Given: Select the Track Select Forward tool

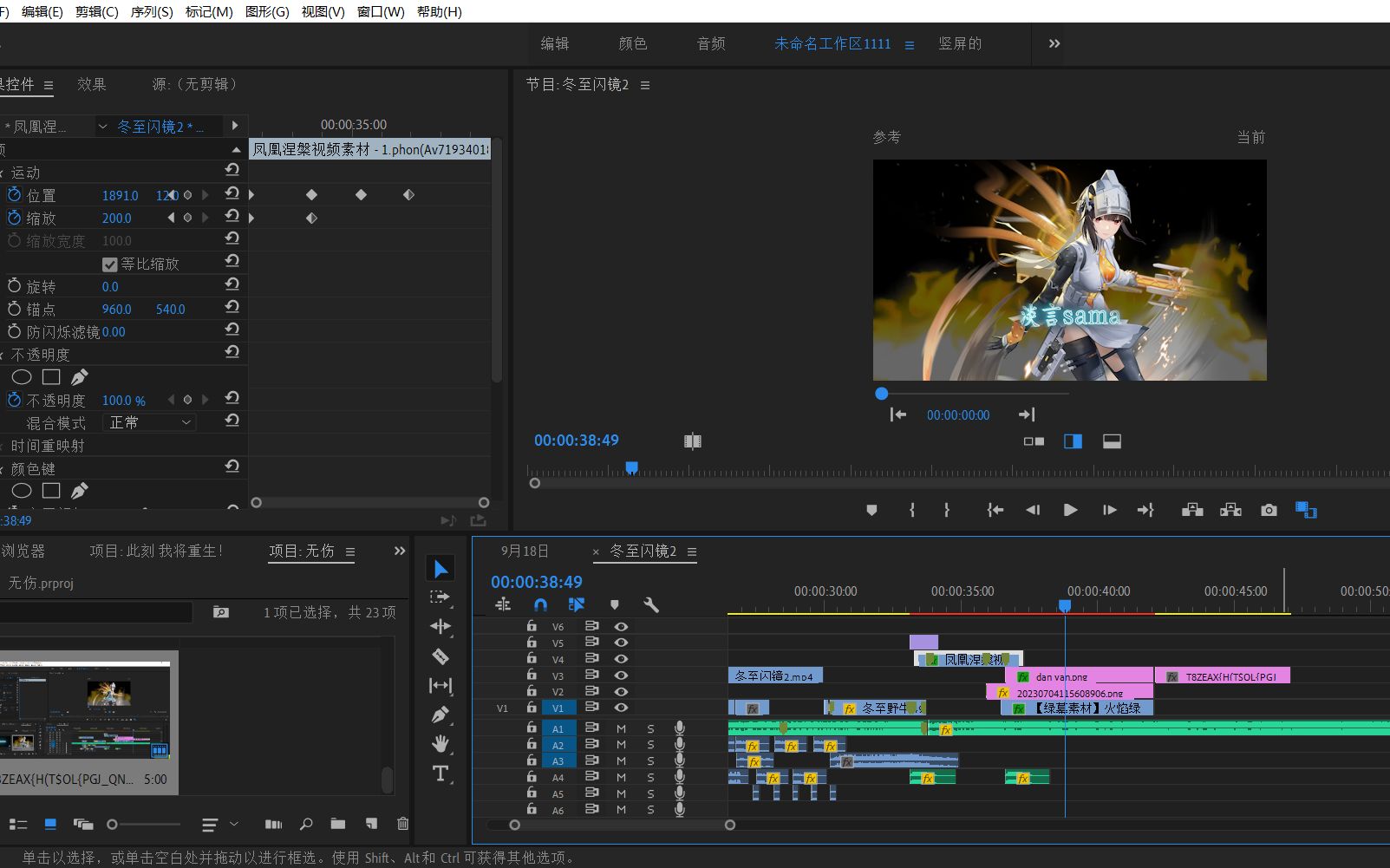Looking at the screenshot, I should click(x=440, y=597).
